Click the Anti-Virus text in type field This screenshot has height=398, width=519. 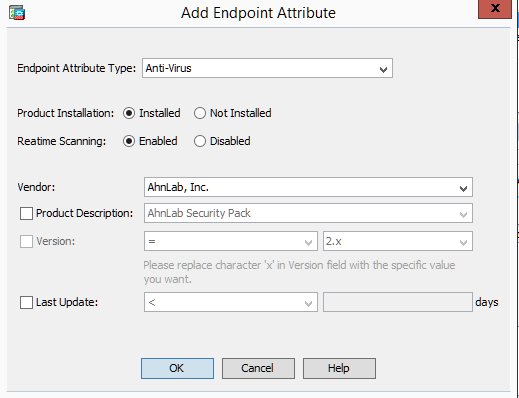pos(169,68)
